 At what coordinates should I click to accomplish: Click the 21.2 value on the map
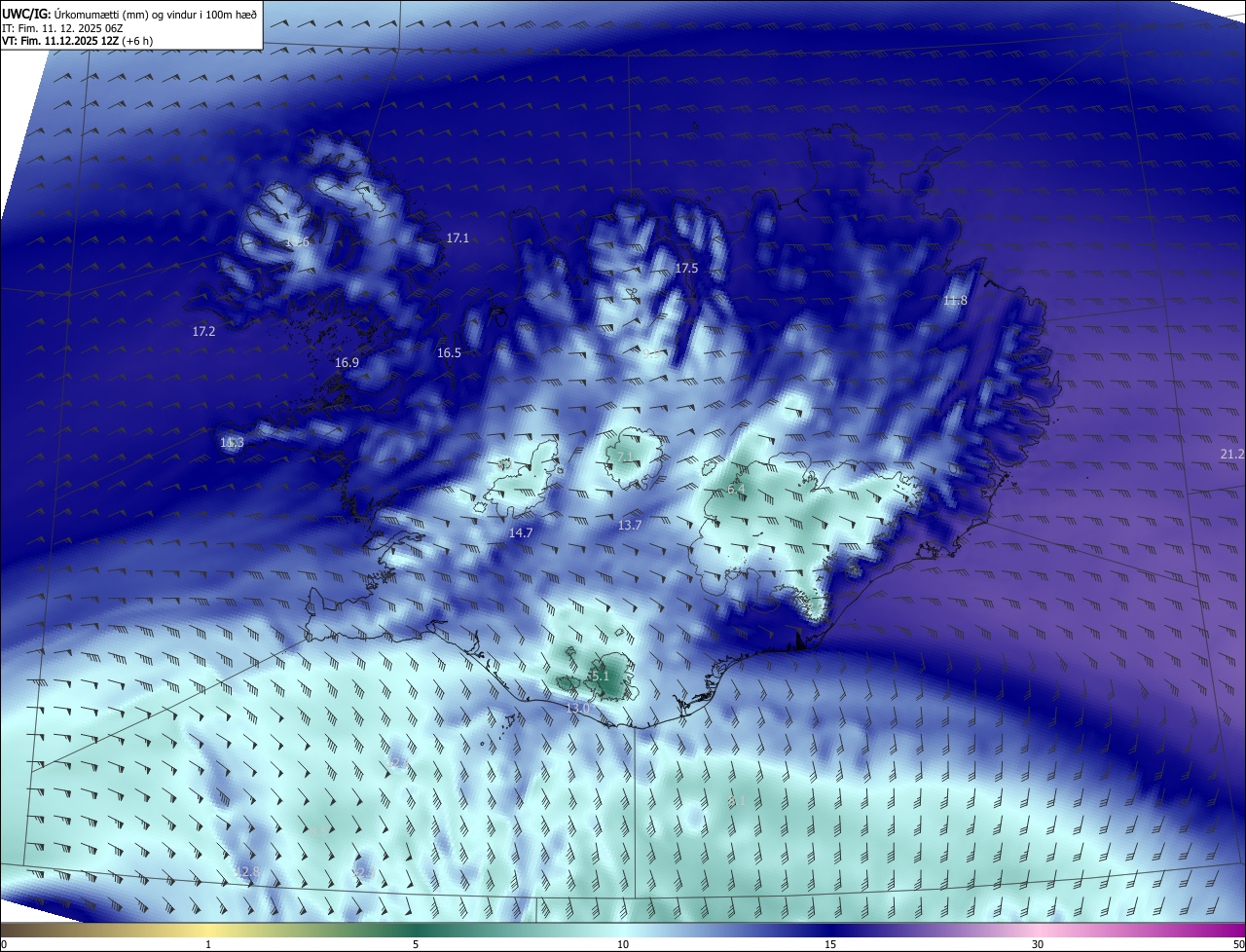1232,454
